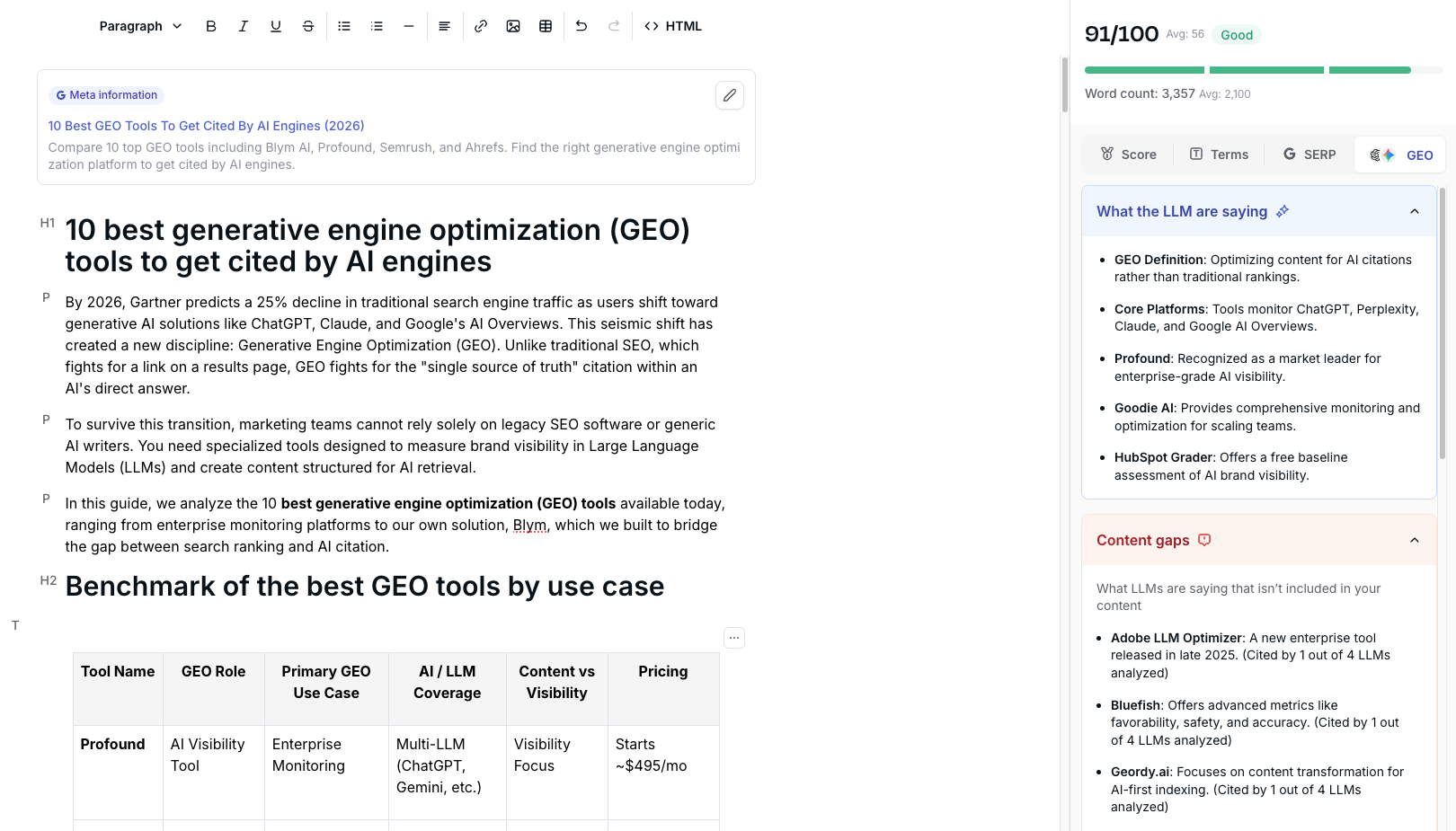Click the sparkle icon next to 'What the LLM are saying'
Image resolution: width=1456 pixels, height=831 pixels.
coord(1283,211)
